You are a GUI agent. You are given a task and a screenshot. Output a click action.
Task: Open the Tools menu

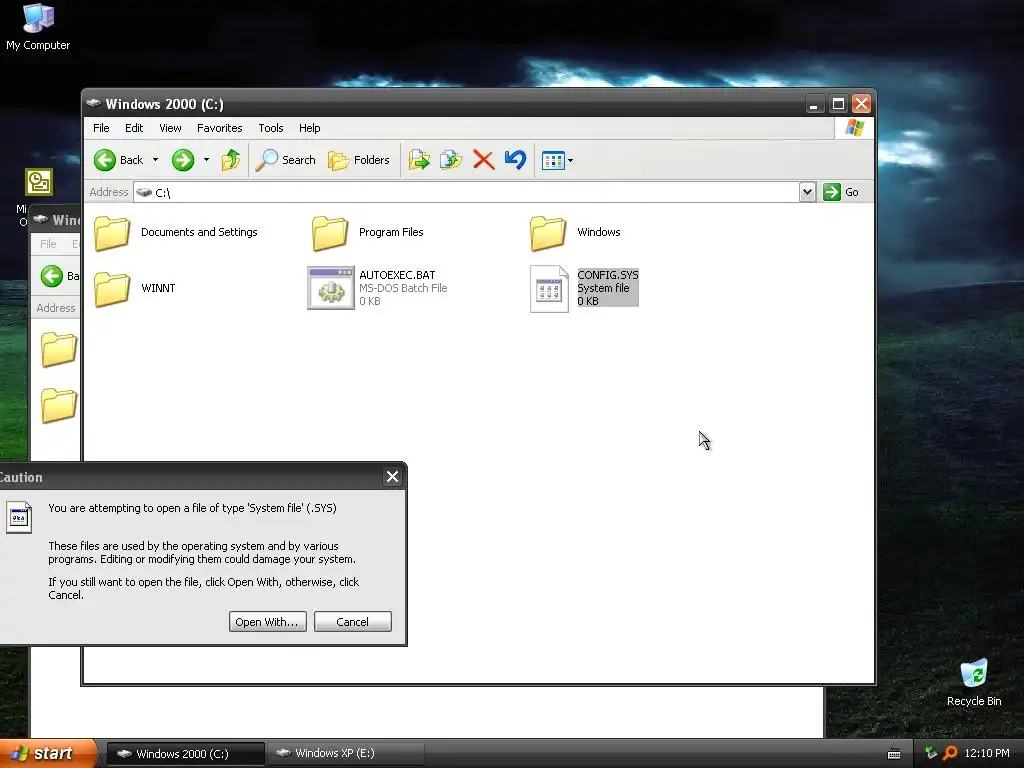[x=270, y=128]
